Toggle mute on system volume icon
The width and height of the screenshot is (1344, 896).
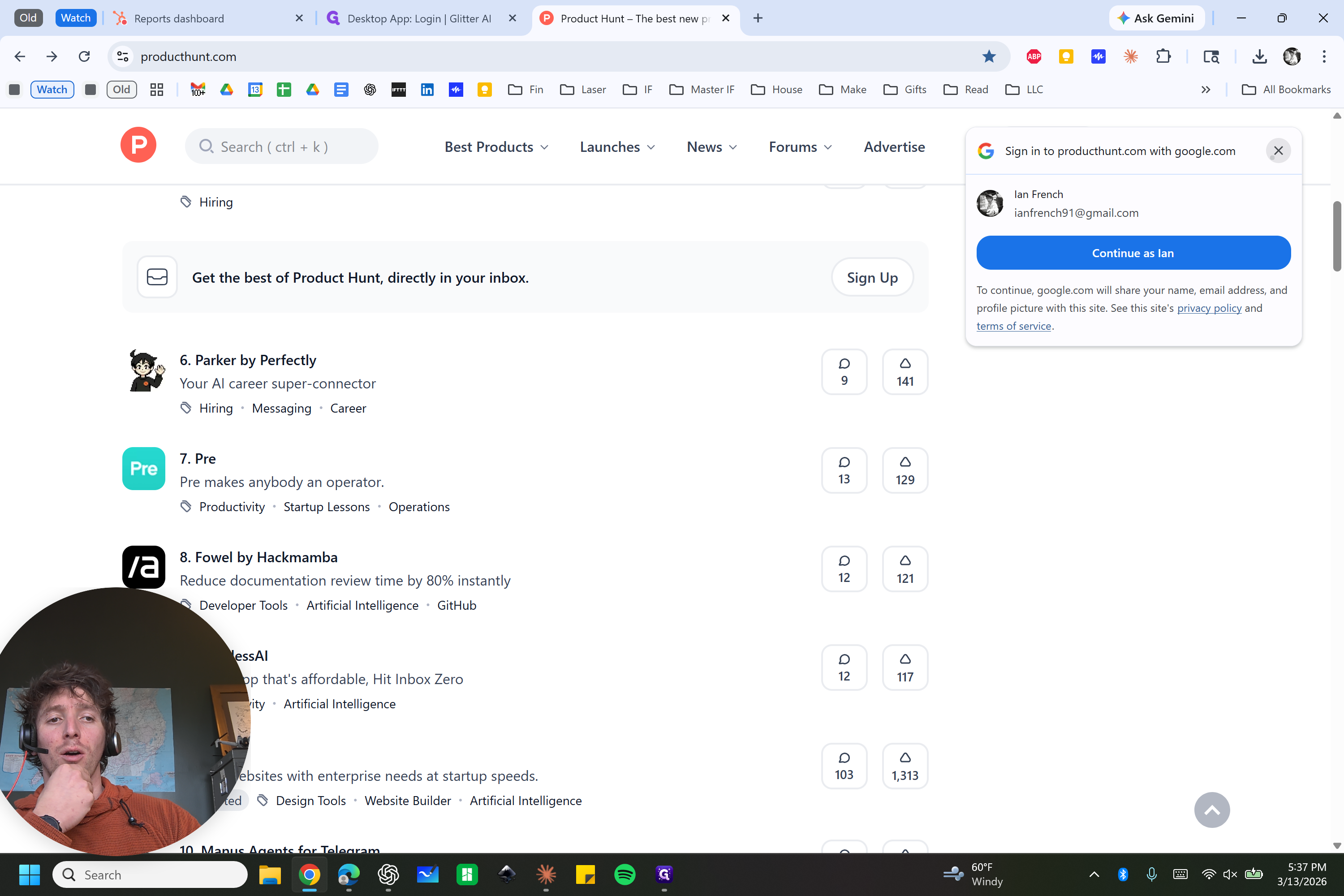click(x=1230, y=874)
